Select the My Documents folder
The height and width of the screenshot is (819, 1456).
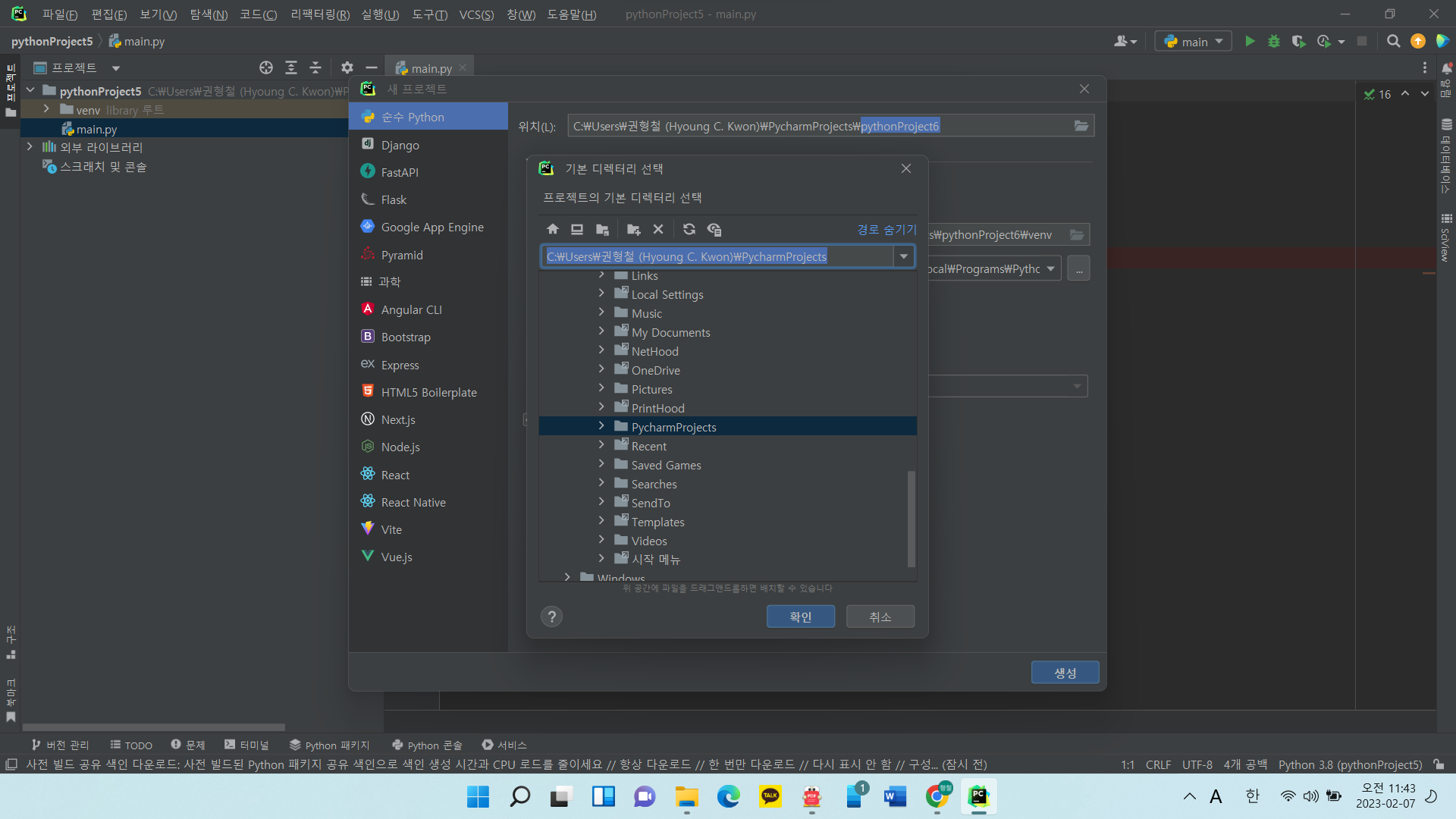click(x=670, y=332)
